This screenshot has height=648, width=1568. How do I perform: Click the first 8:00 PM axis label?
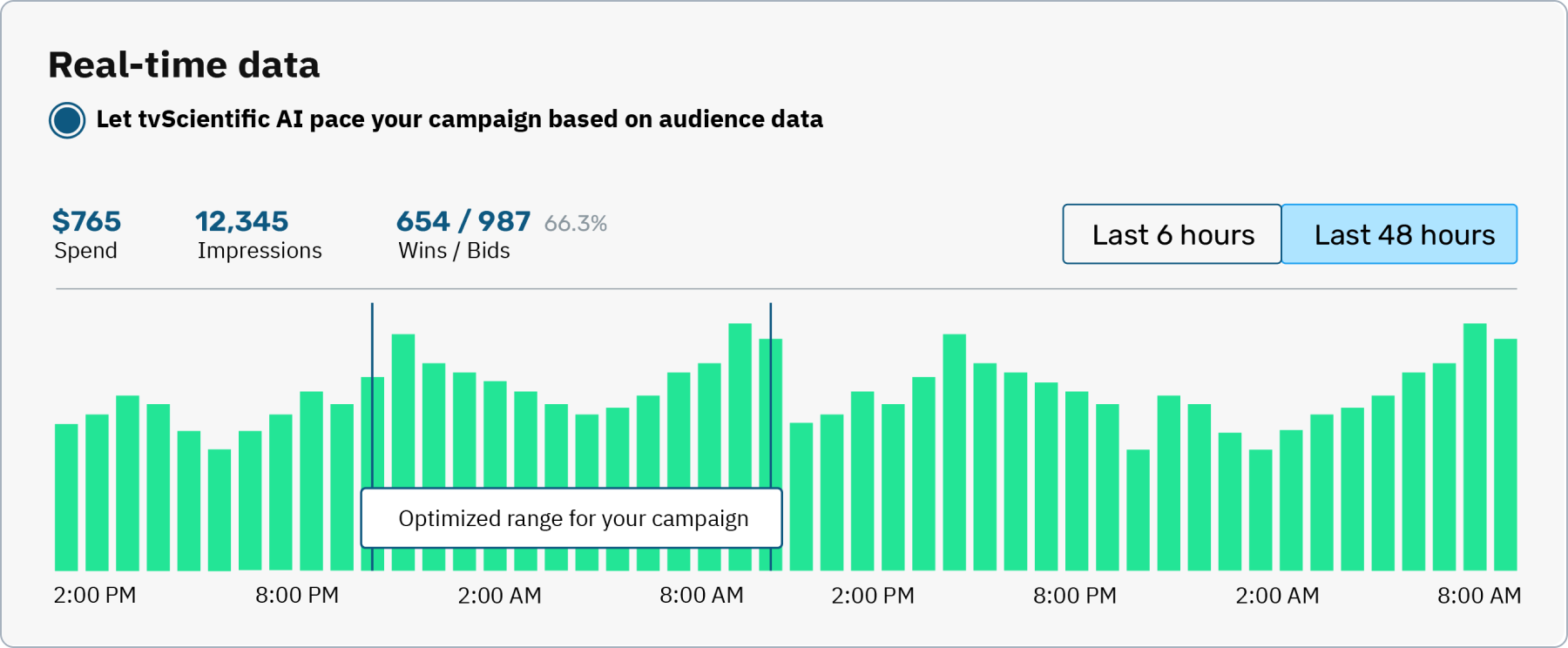(297, 596)
